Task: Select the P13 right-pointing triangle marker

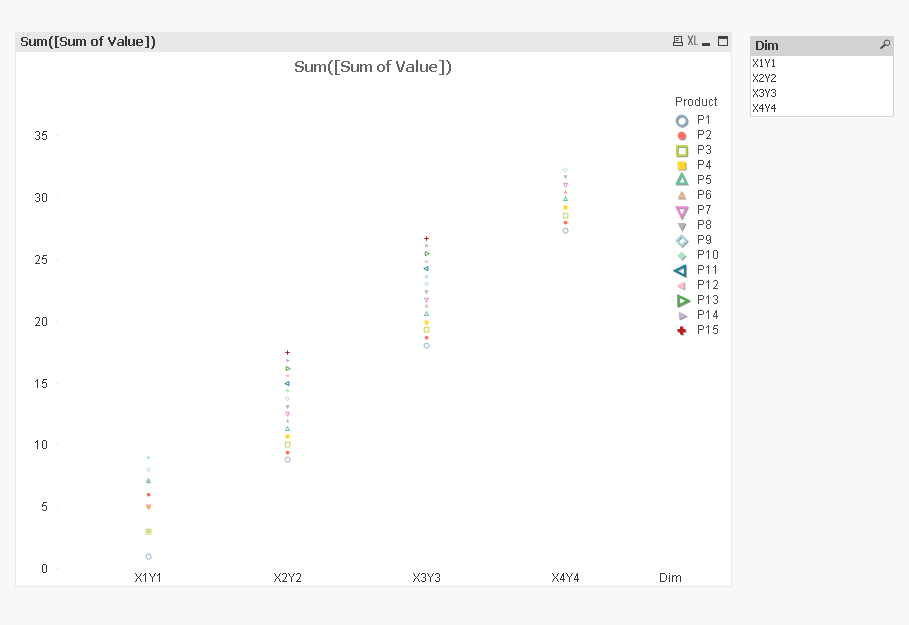Action: [681, 300]
